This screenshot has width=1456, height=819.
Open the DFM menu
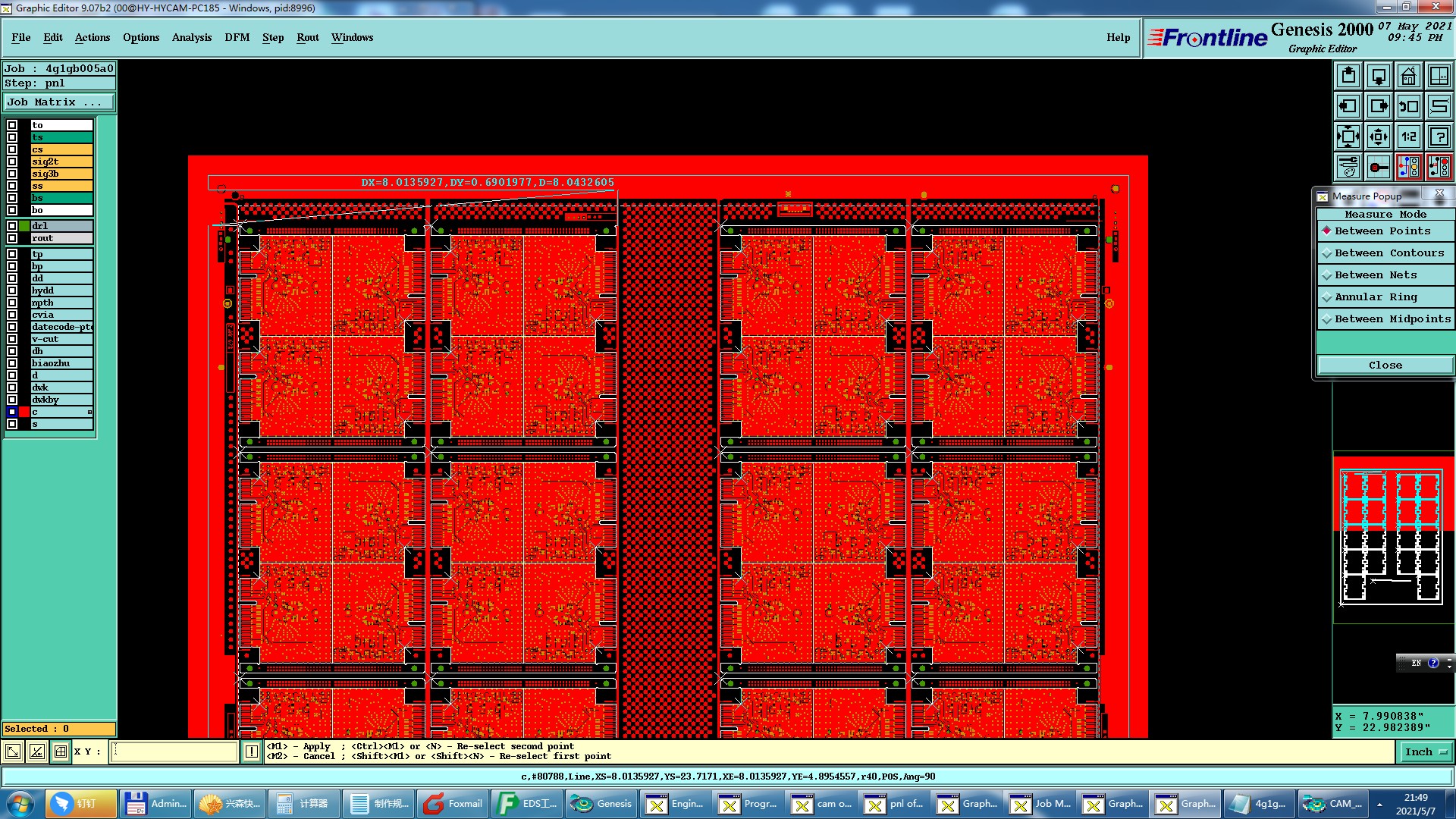click(237, 37)
